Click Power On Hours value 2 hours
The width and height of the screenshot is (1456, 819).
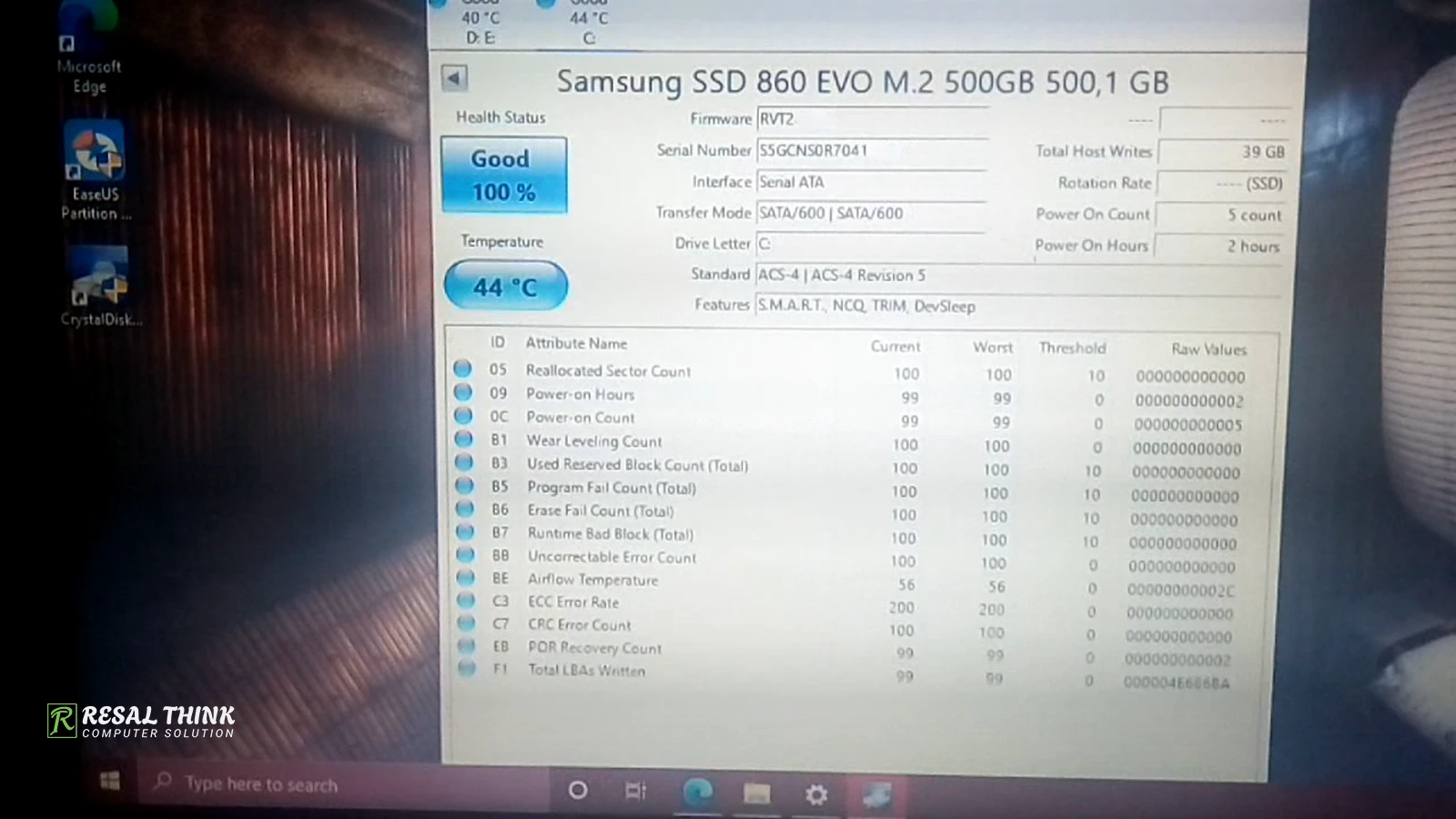(x=1219, y=247)
